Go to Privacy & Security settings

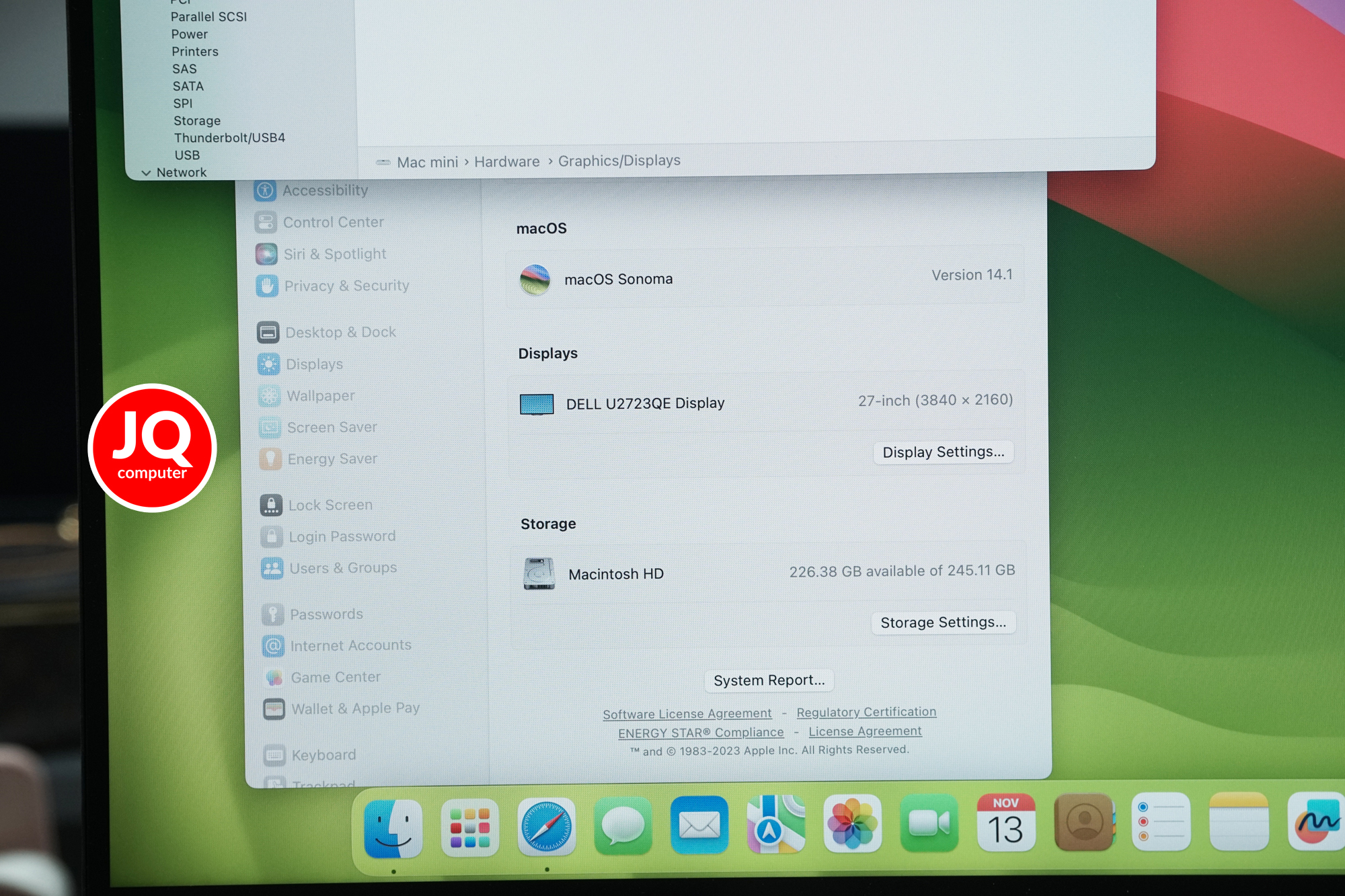[x=333, y=286]
